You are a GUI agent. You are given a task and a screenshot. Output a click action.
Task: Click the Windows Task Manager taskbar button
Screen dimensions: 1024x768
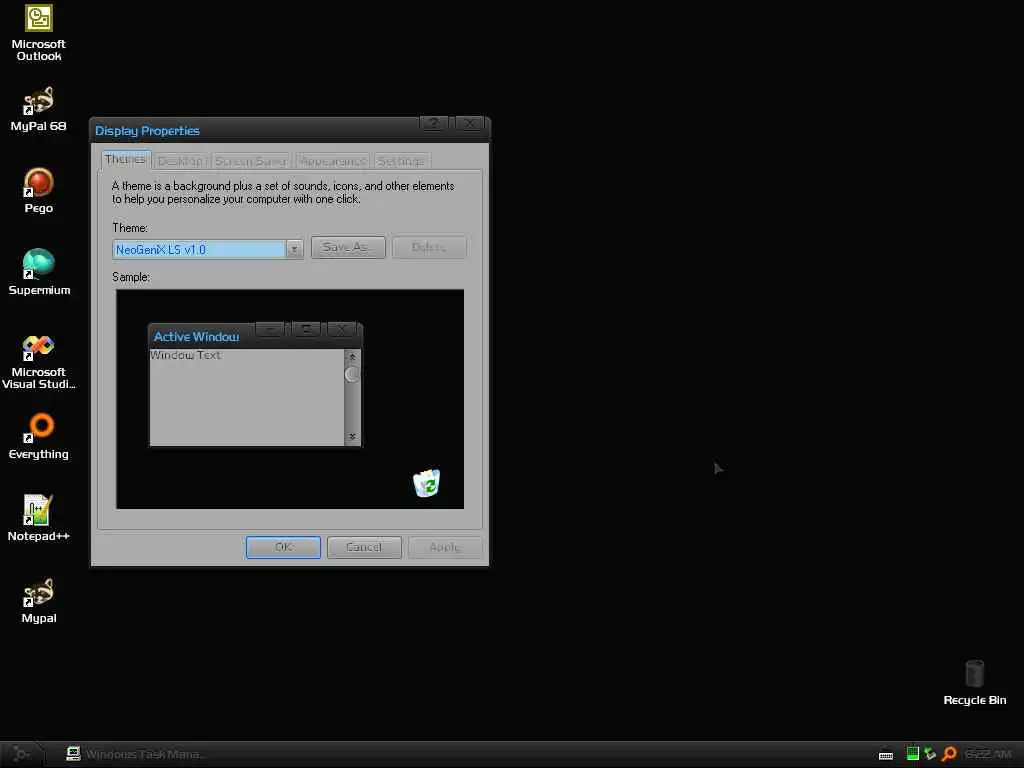click(x=136, y=754)
